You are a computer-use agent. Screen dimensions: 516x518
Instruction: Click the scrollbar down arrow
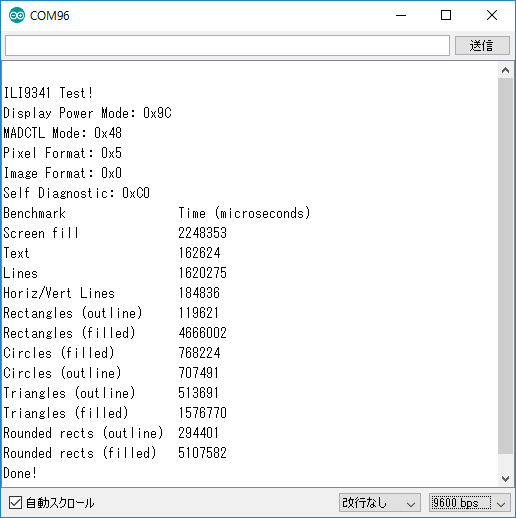click(505, 479)
